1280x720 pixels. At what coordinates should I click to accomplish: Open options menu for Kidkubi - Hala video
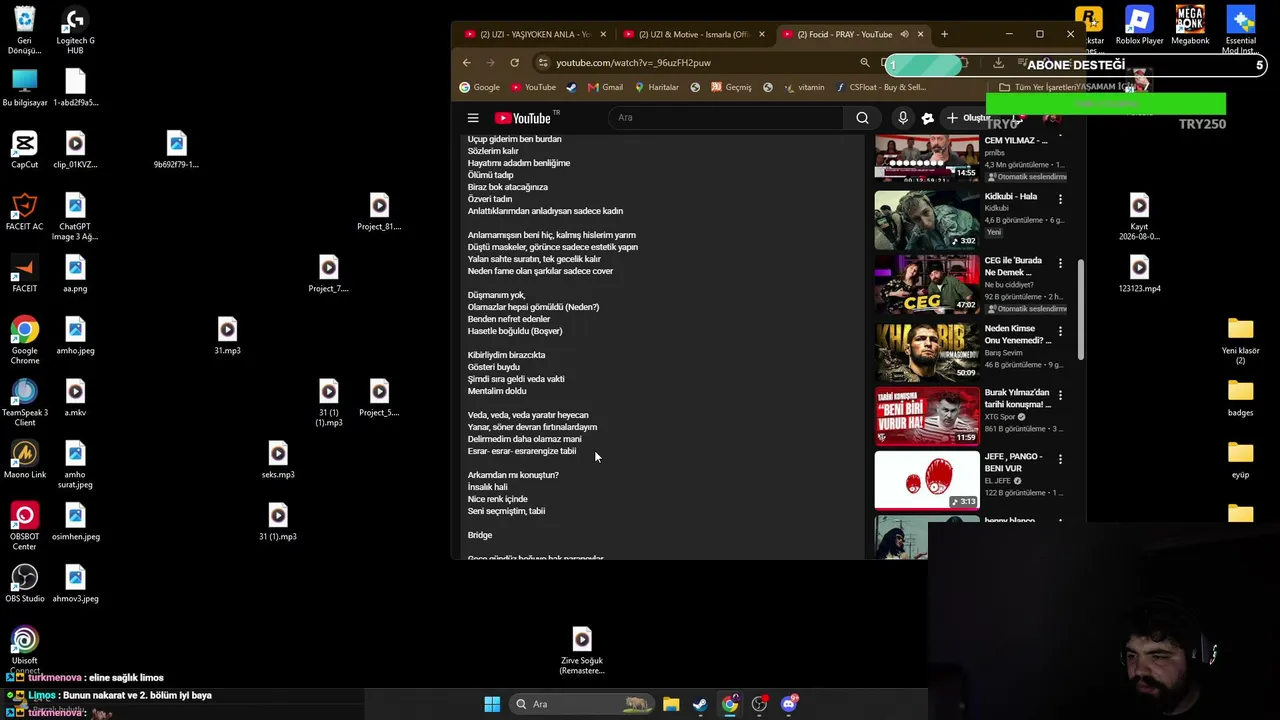pyautogui.click(x=1060, y=199)
